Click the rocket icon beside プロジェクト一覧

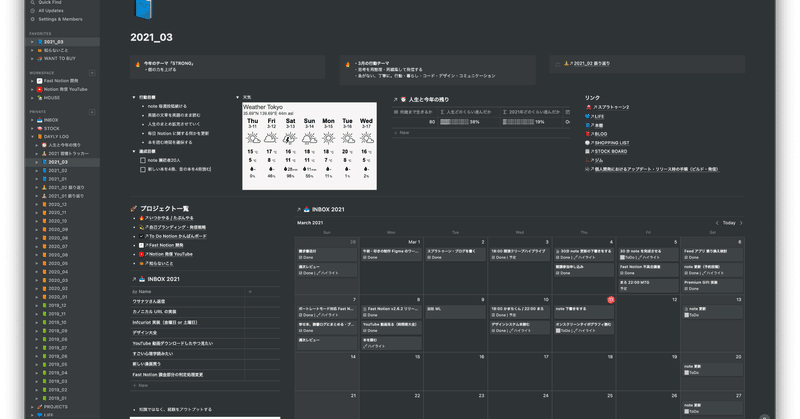[134, 208]
